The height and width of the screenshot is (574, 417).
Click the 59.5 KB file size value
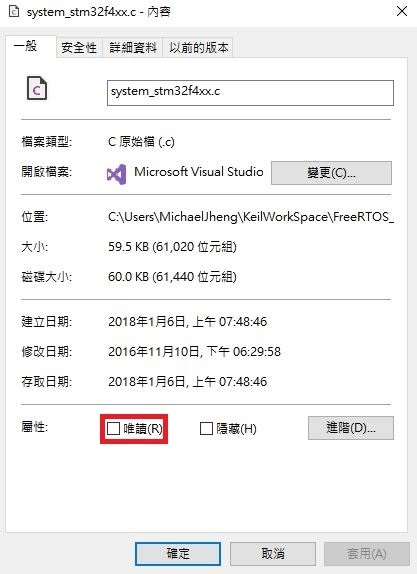click(172, 247)
